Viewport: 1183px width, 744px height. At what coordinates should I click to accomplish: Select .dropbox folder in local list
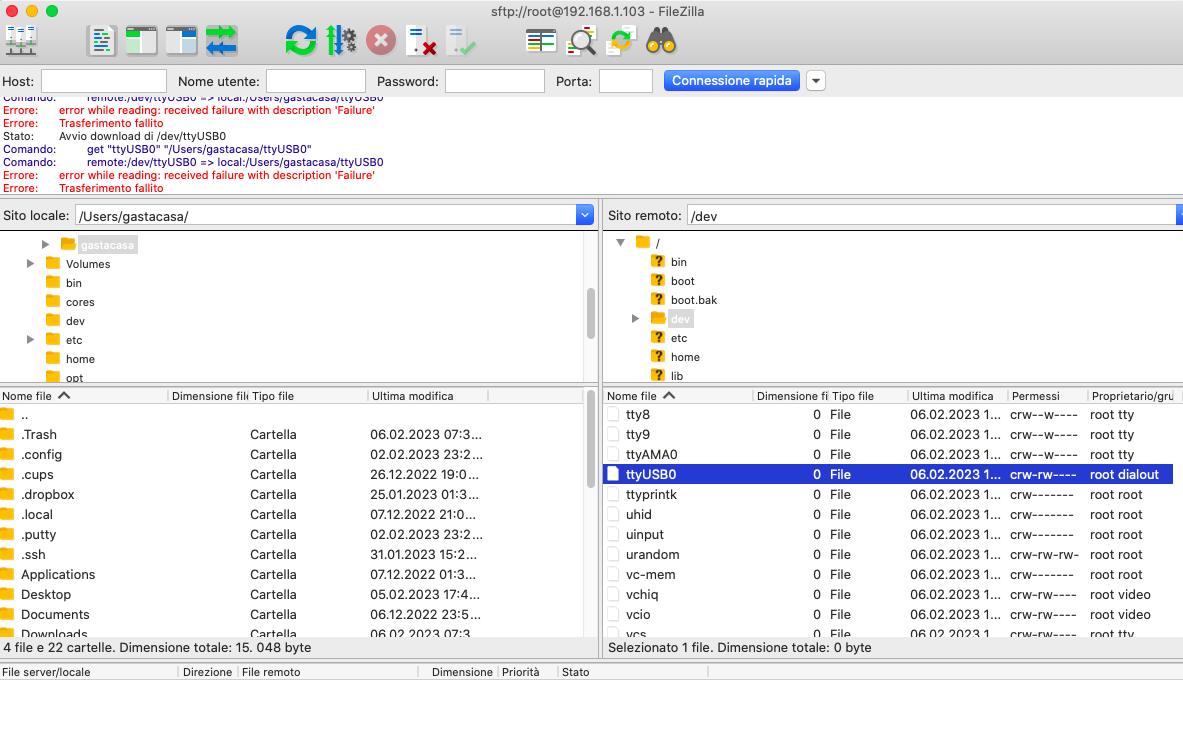[291, 494]
